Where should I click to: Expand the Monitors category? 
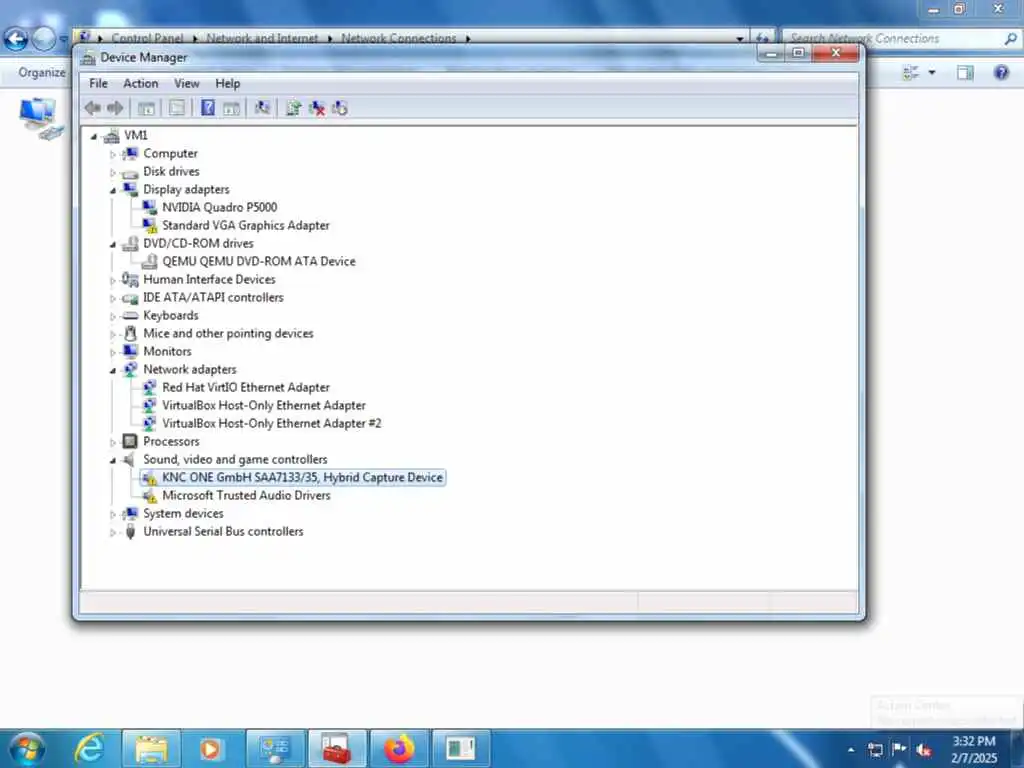(112, 353)
